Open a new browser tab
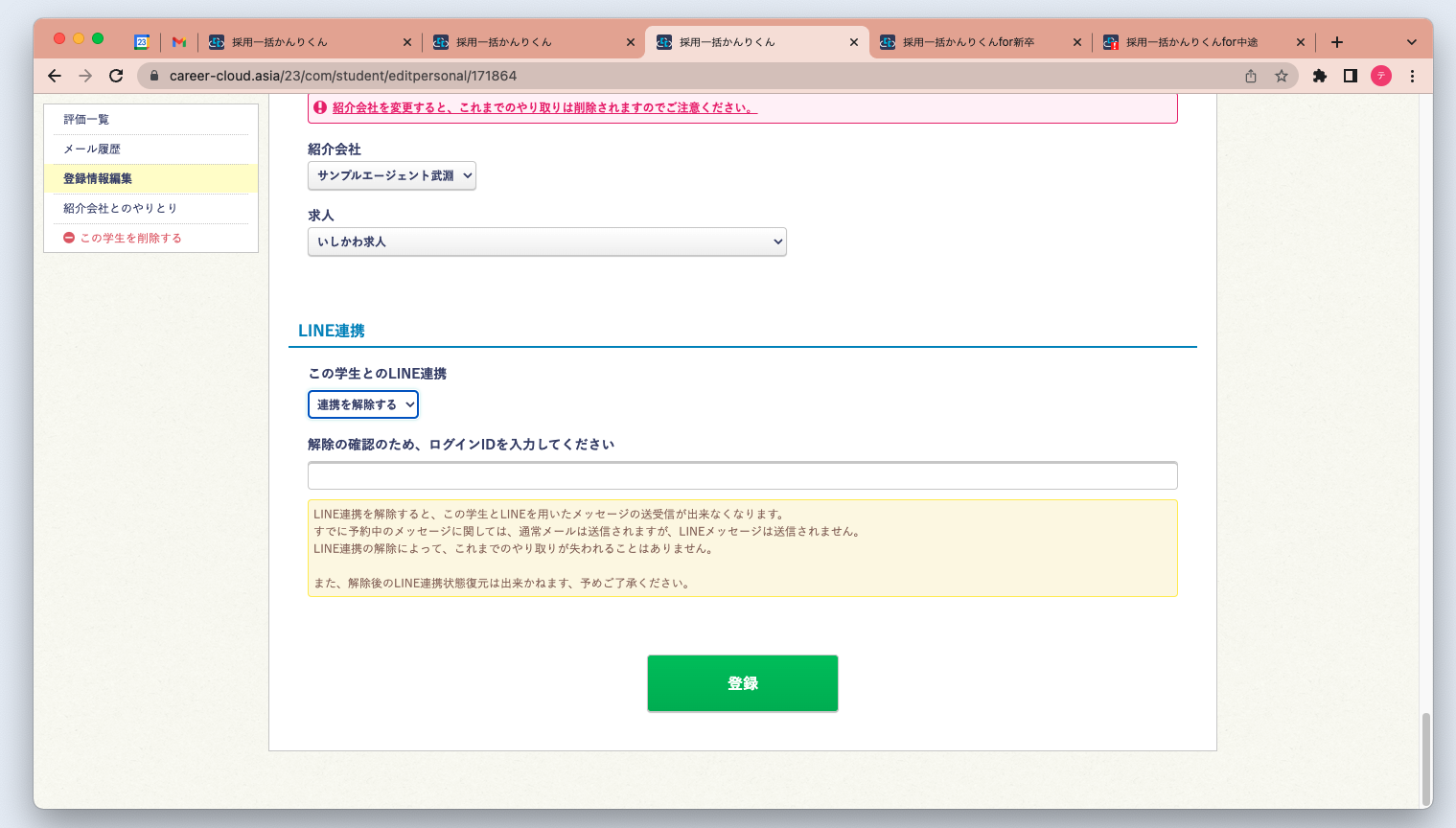 click(x=1337, y=42)
